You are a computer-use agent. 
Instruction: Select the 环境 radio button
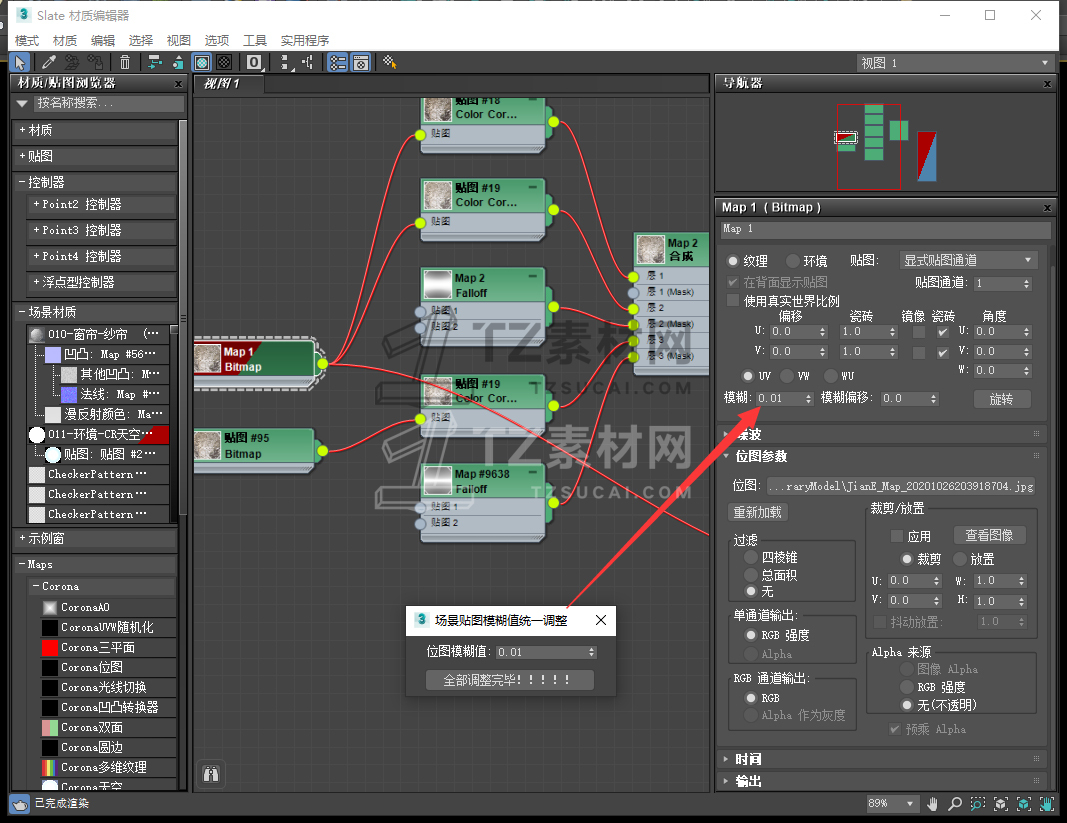pyautogui.click(x=793, y=261)
